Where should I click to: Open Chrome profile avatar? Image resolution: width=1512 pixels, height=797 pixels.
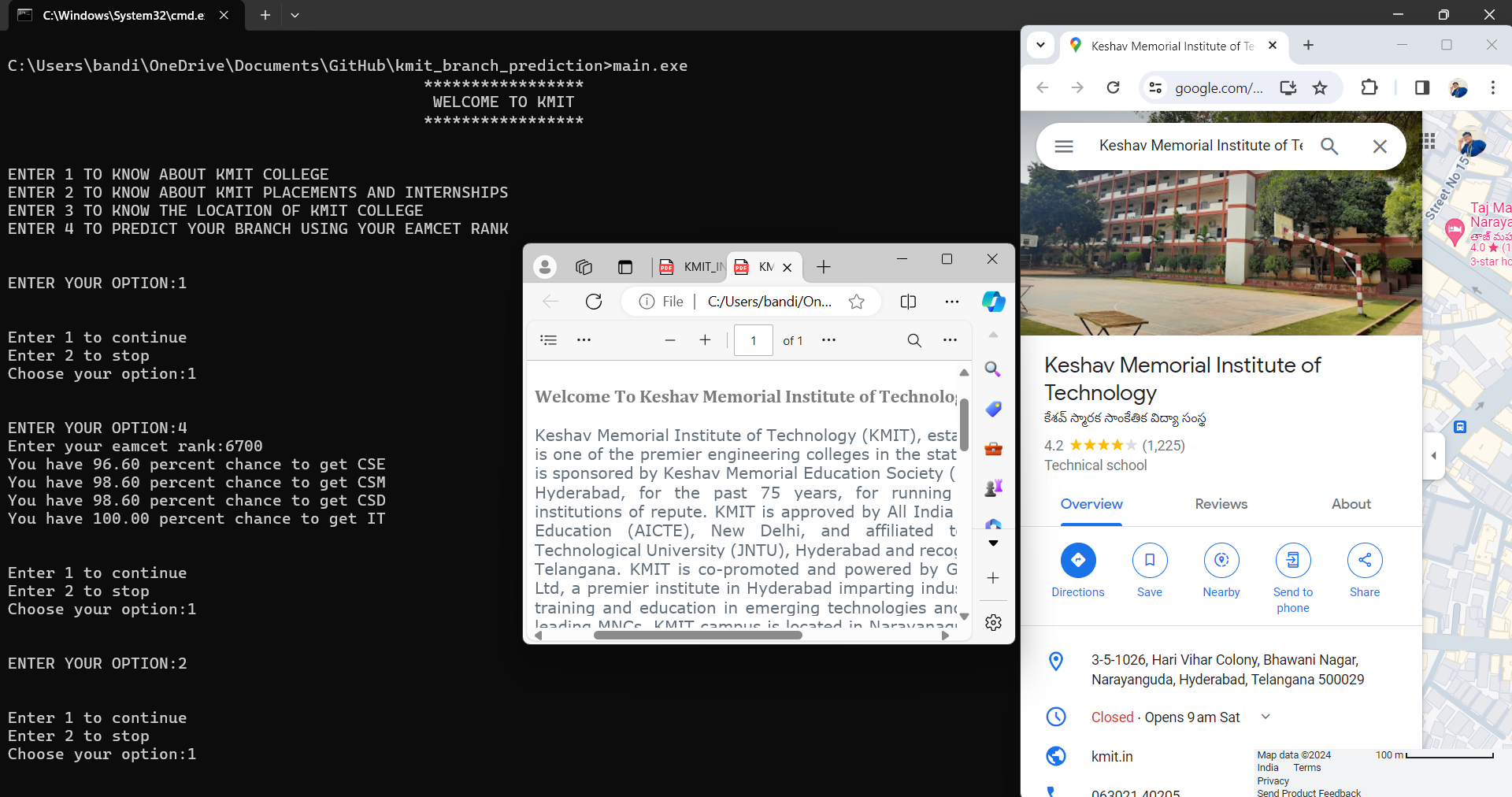coord(1458,88)
